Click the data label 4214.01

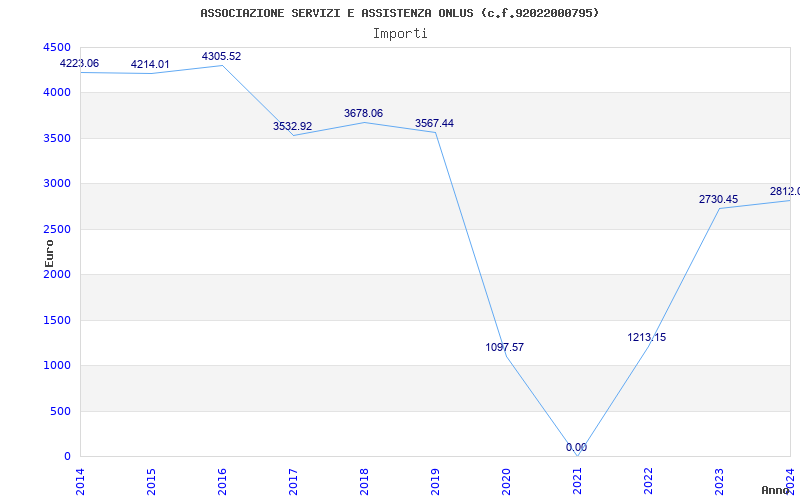click(x=150, y=65)
